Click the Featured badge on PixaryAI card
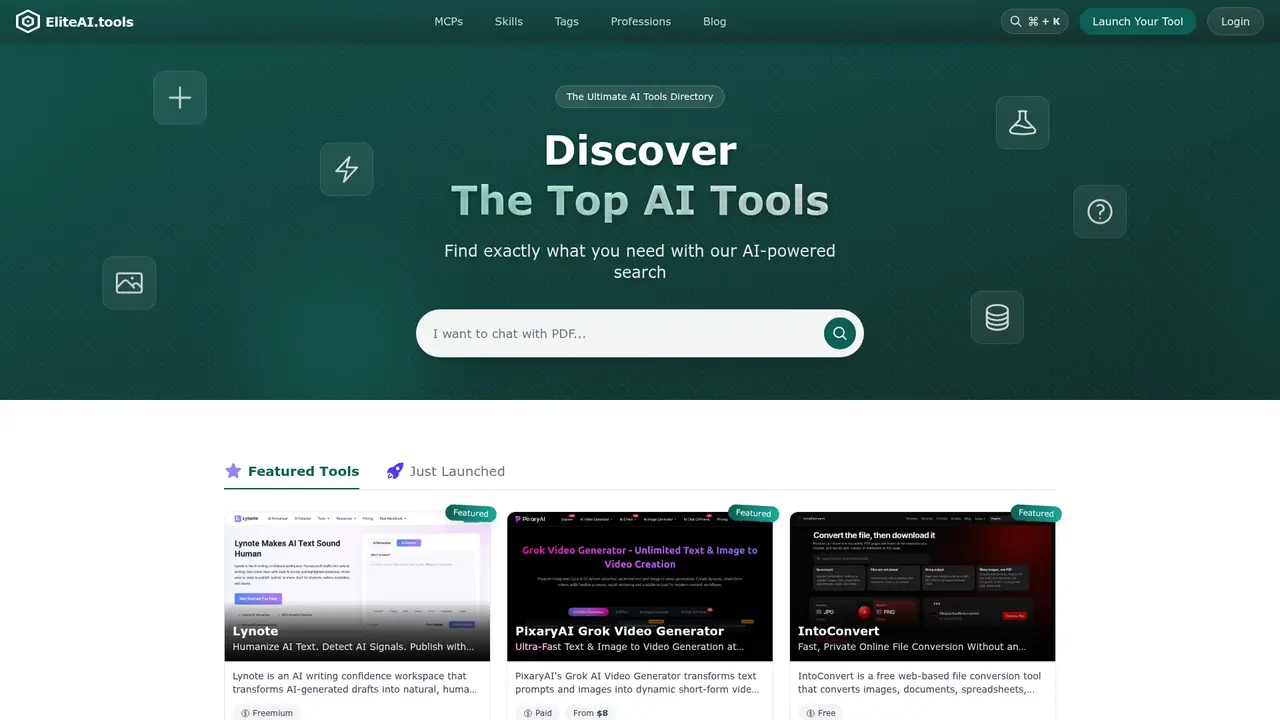 (754, 513)
